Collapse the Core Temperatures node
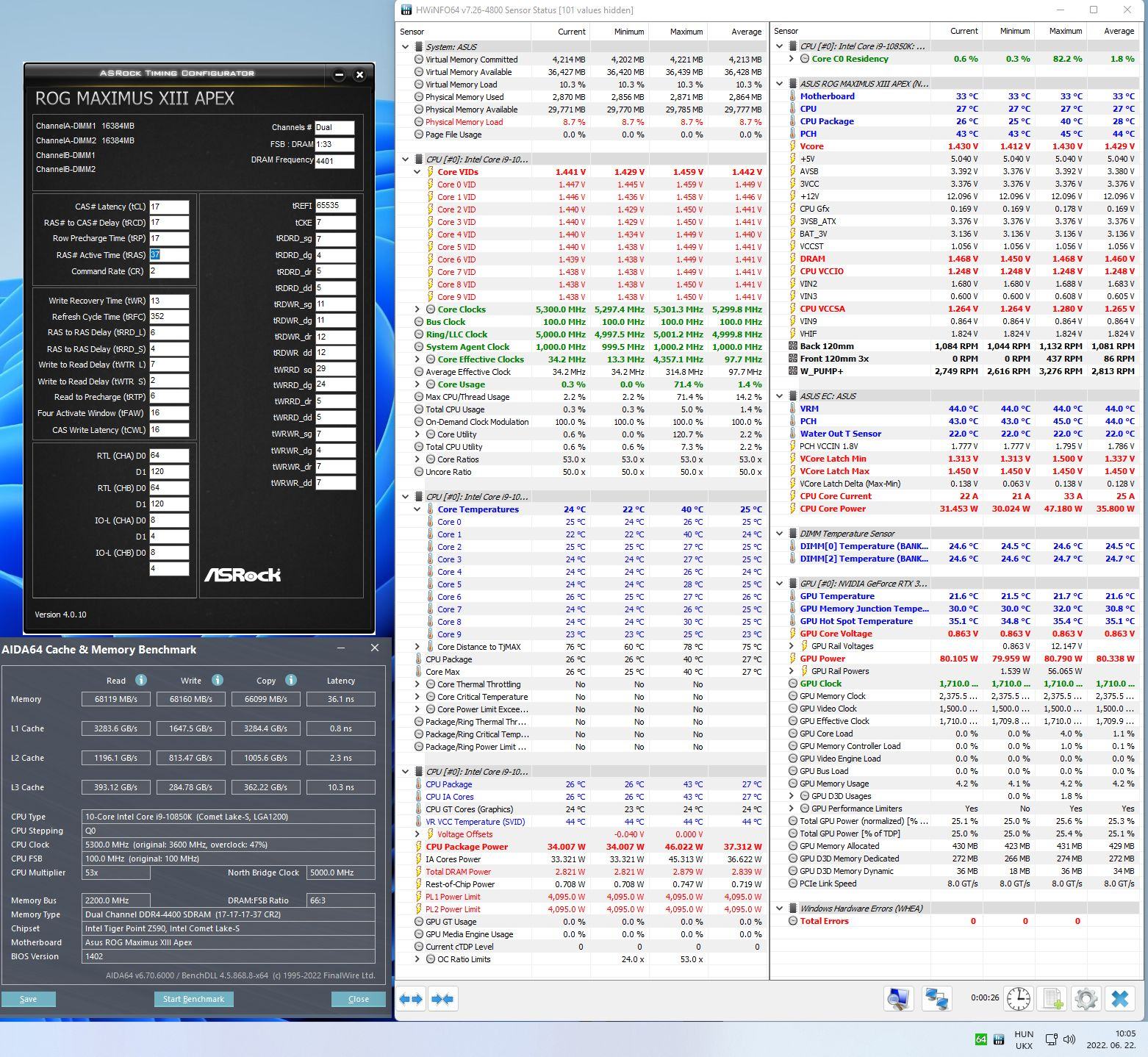Image resolution: width=1148 pixels, height=1057 pixels. pos(417,509)
